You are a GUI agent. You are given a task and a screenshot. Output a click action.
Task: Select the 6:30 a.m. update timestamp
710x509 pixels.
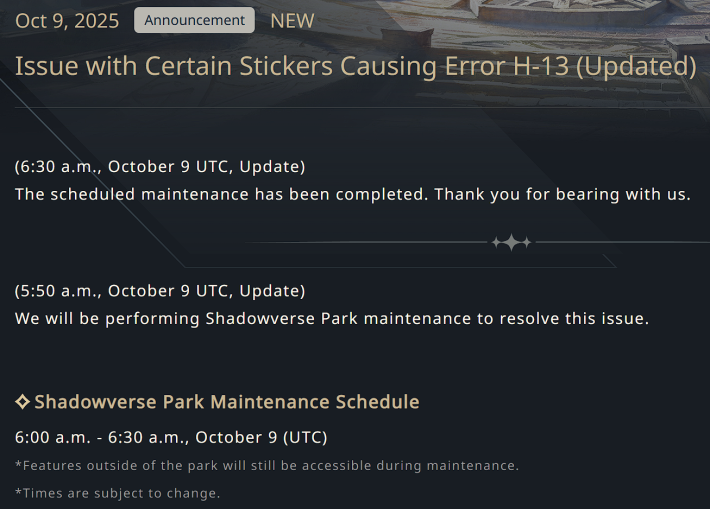click(x=160, y=166)
